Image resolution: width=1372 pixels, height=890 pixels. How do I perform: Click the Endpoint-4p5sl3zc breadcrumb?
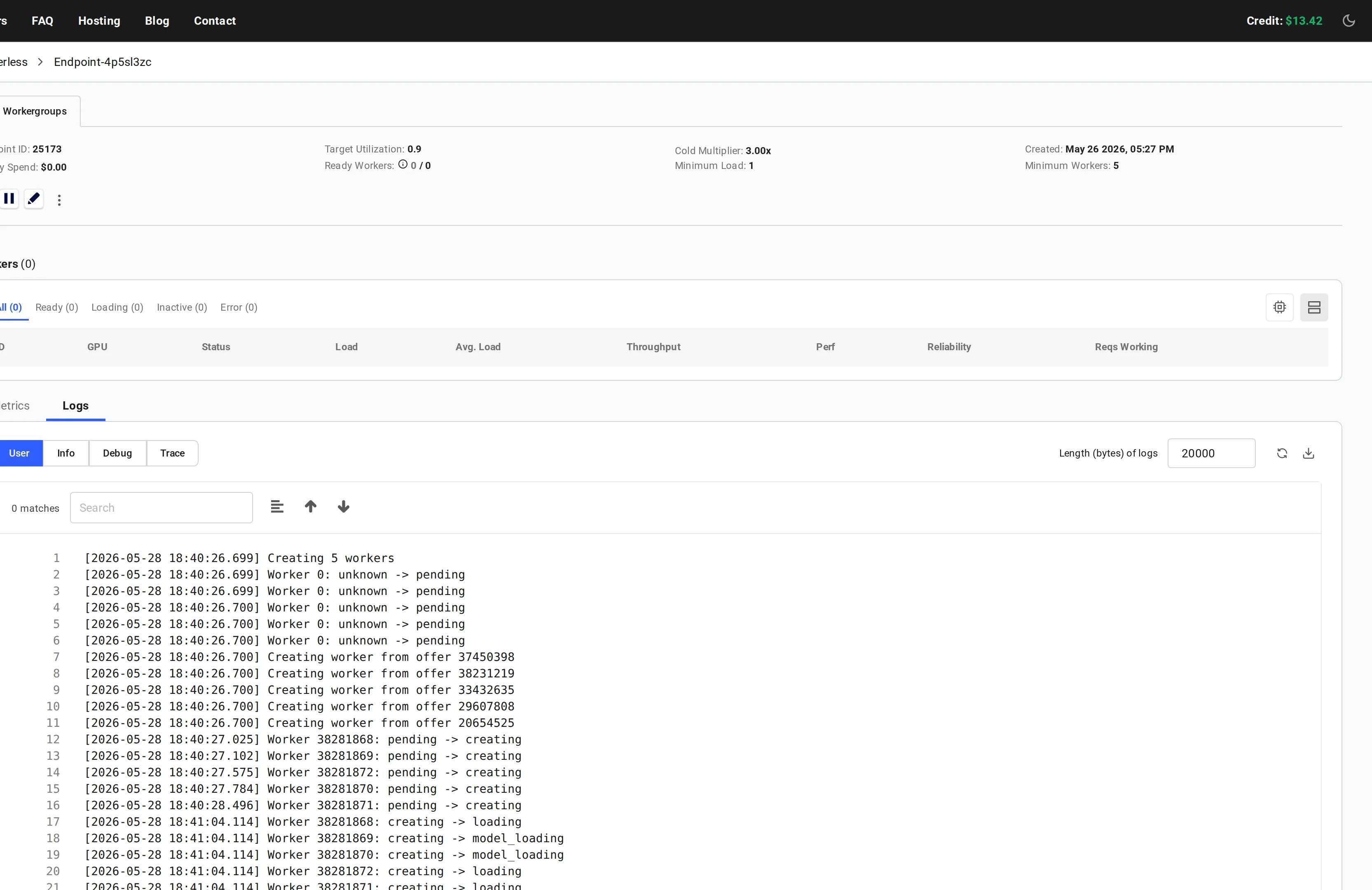[x=103, y=62]
